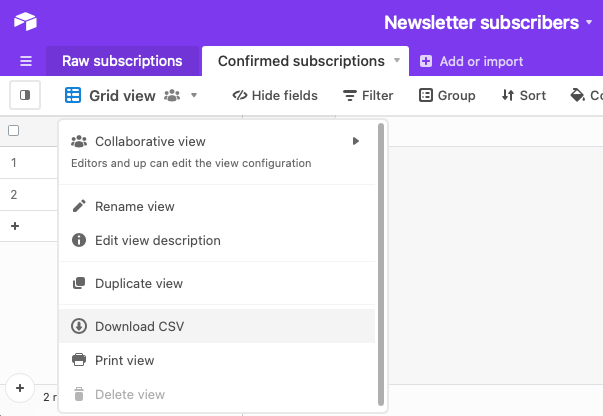The image size is (603, 416).
Task: Switch to Raw subscriptions tab
Action: click(122, 61)
